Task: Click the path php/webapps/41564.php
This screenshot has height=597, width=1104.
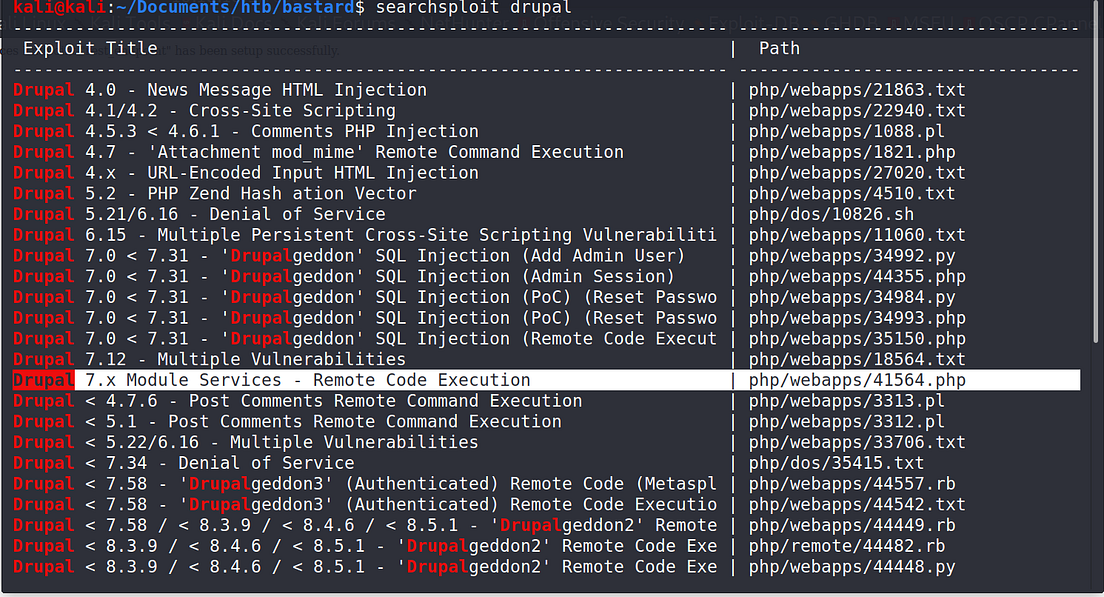Action: [856, 379]
